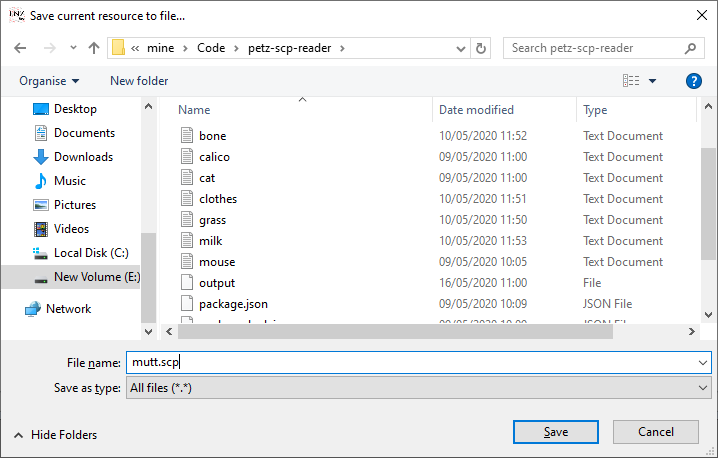The image size is (718, 458).
Task: Open the help question mark icon
Action: pyautogui.click(x=693, y=81)
